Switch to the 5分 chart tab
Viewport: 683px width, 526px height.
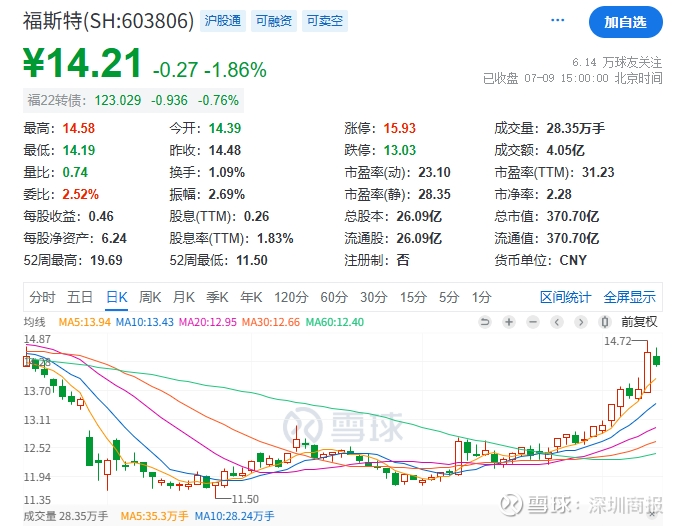coord(449,297)
